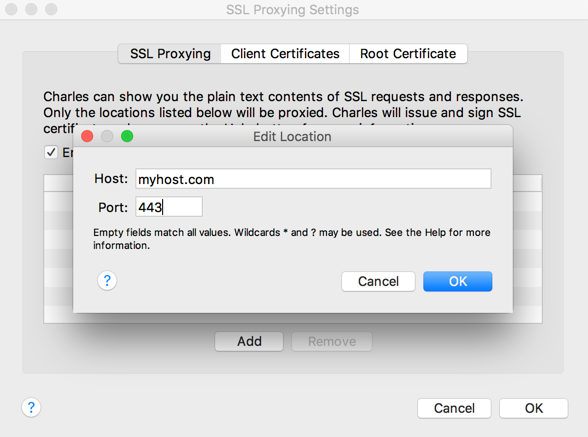Image resolution: width=588 pixels, height=437 pixels.
Task: Focus the Host field containing myhost.com
Action: point(313,179)
